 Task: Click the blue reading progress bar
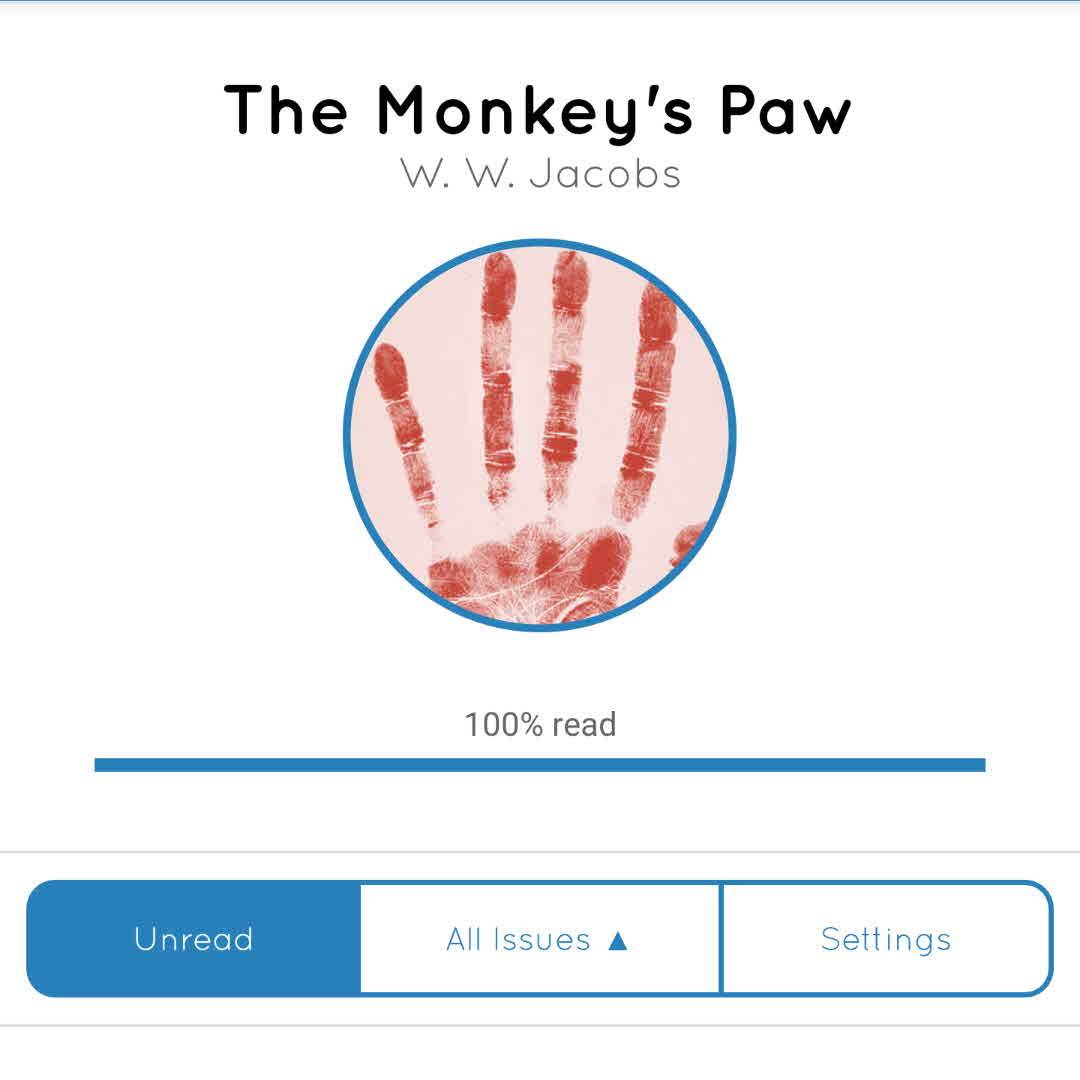coord(540,765)
